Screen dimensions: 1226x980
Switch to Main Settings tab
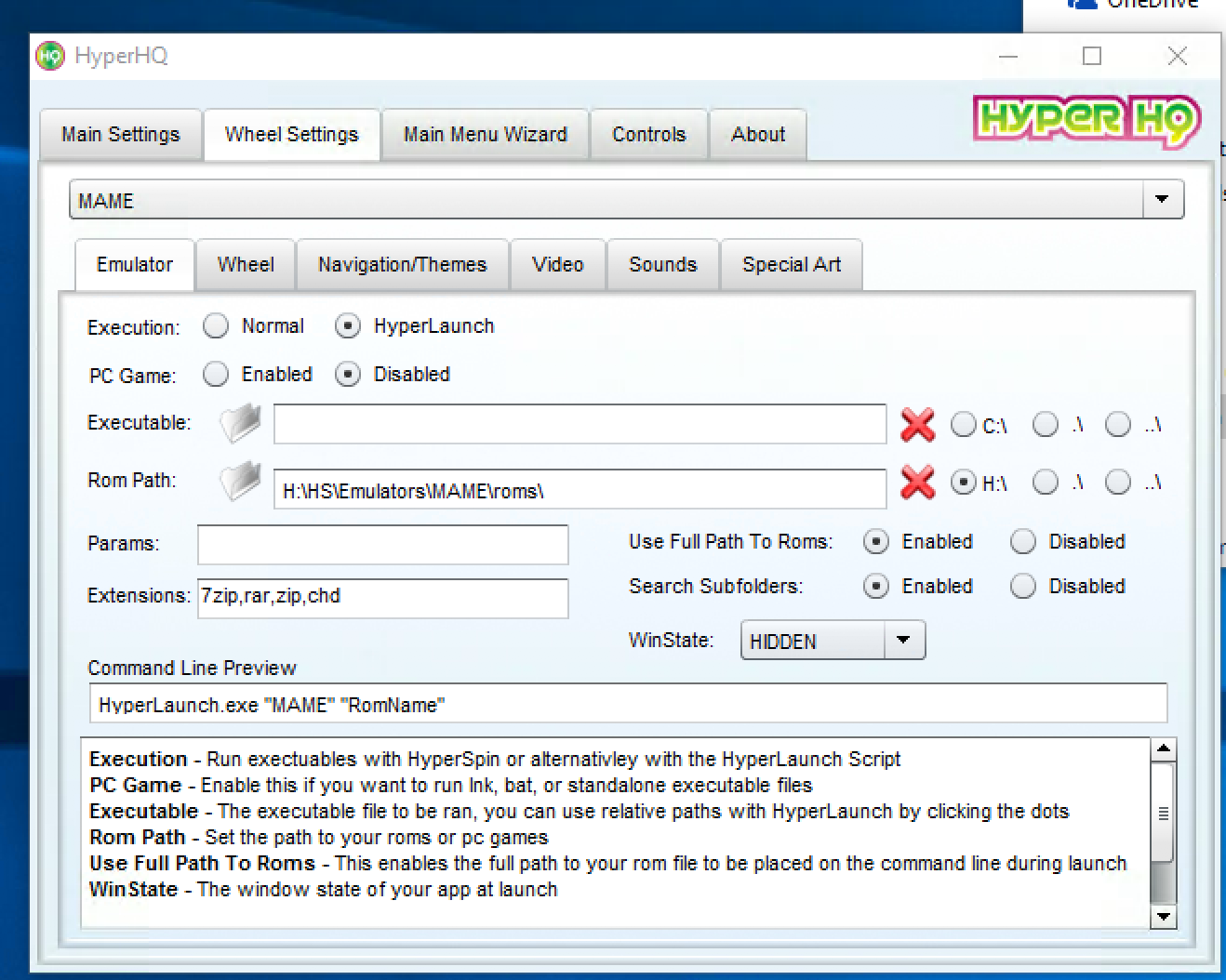(121, 135)
